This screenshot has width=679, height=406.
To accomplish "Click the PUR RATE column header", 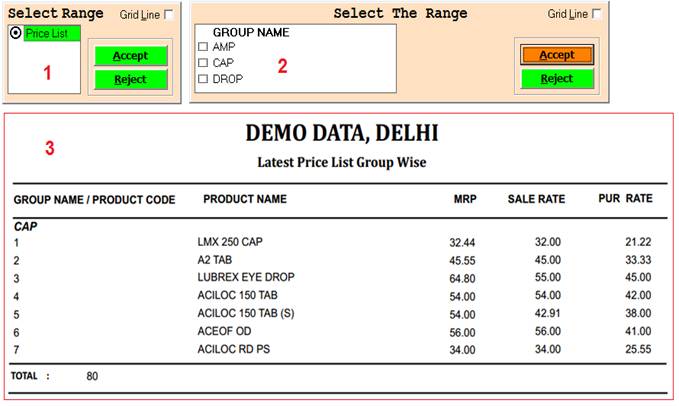I will pyautogui.click(x=625, y=200).
